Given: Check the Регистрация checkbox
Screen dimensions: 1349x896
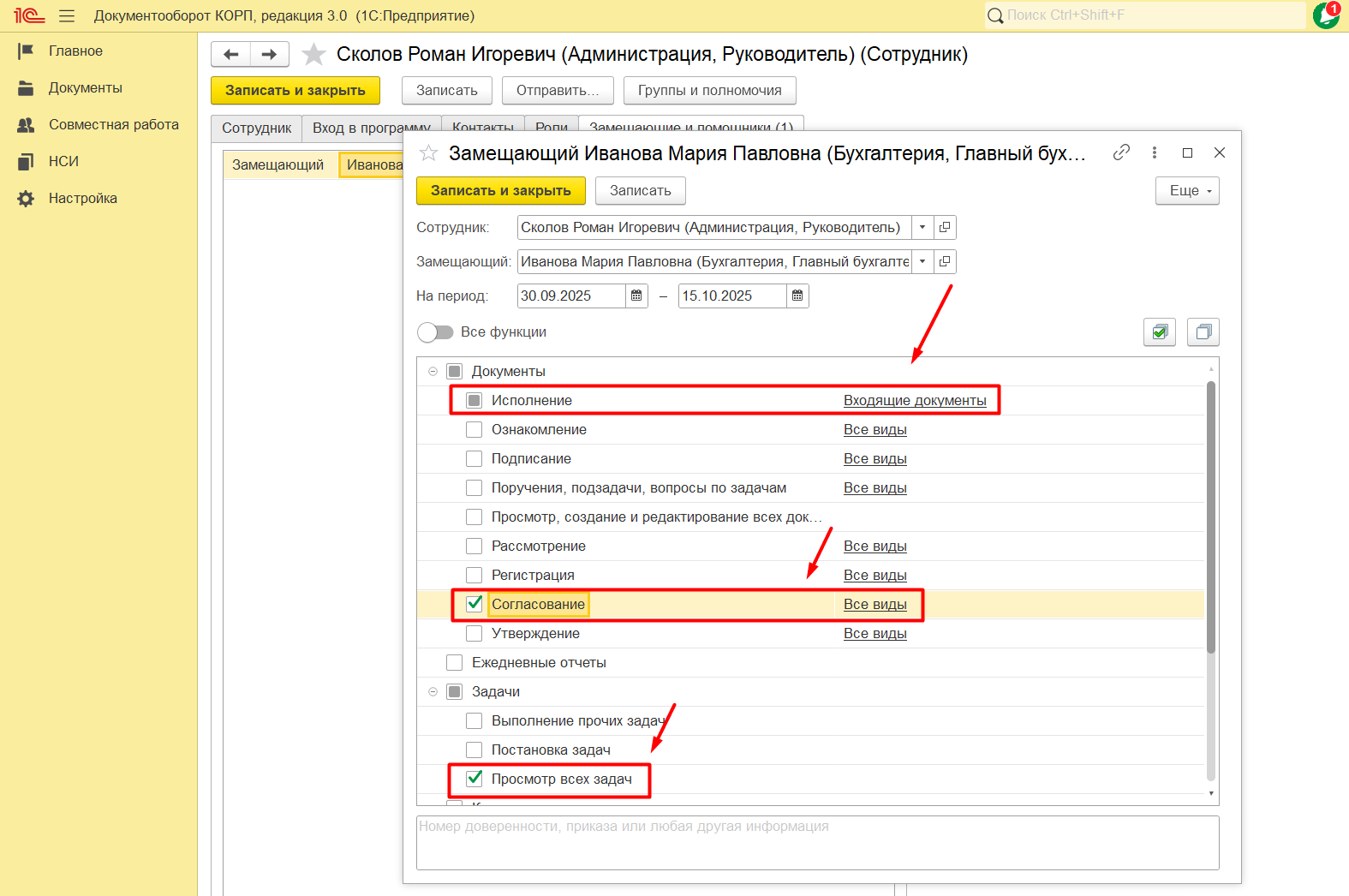Looking at the screenshot, I should (x=475, y=575).
